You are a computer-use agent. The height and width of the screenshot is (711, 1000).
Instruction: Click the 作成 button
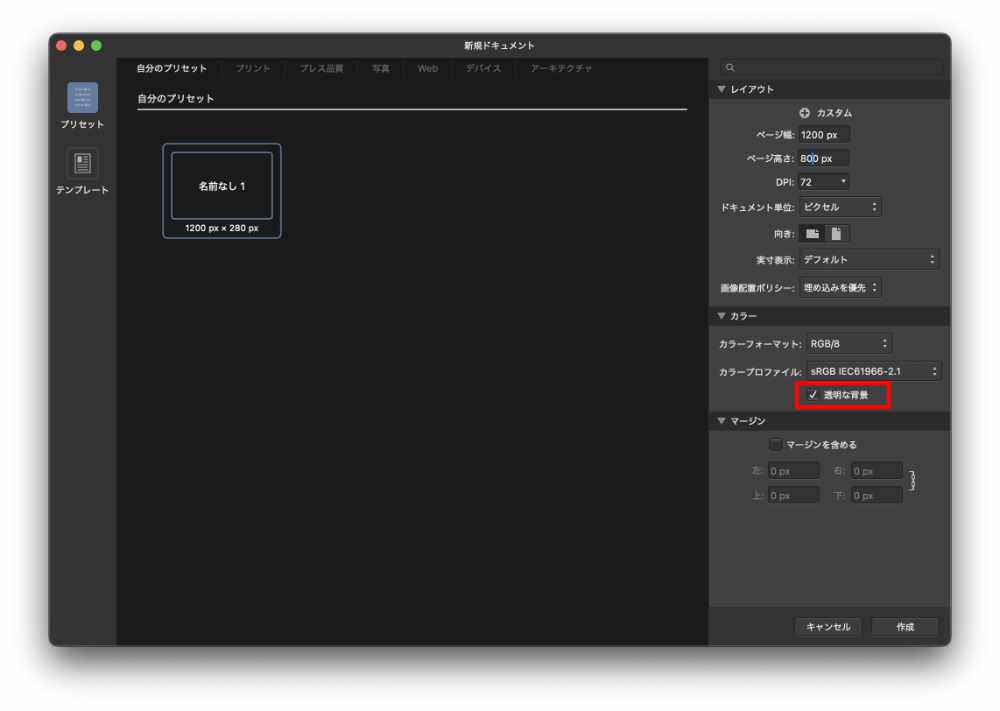pyautogui.click(x=904, y=627)
